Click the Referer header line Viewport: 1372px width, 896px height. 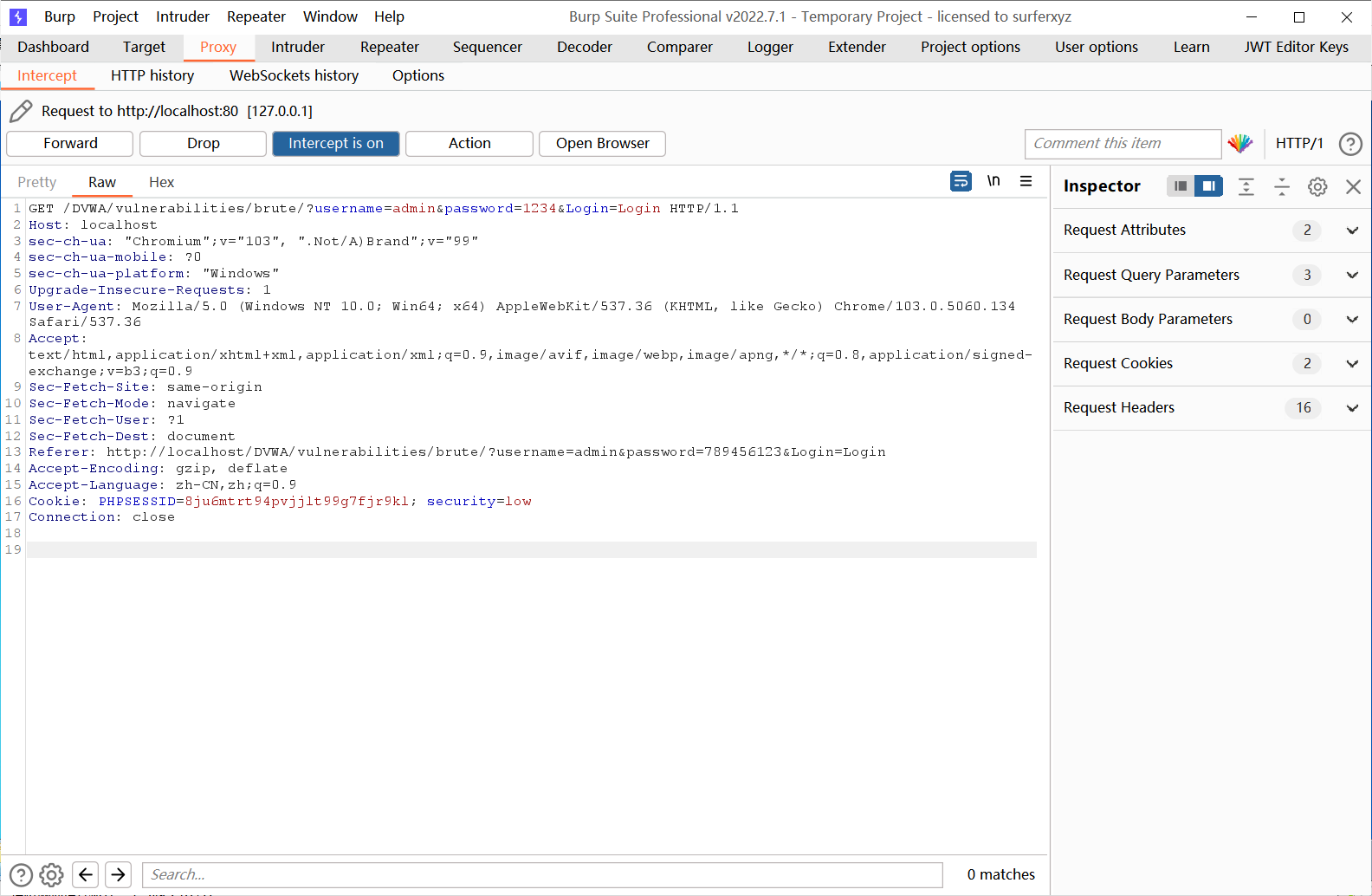(x=457, y=452)
